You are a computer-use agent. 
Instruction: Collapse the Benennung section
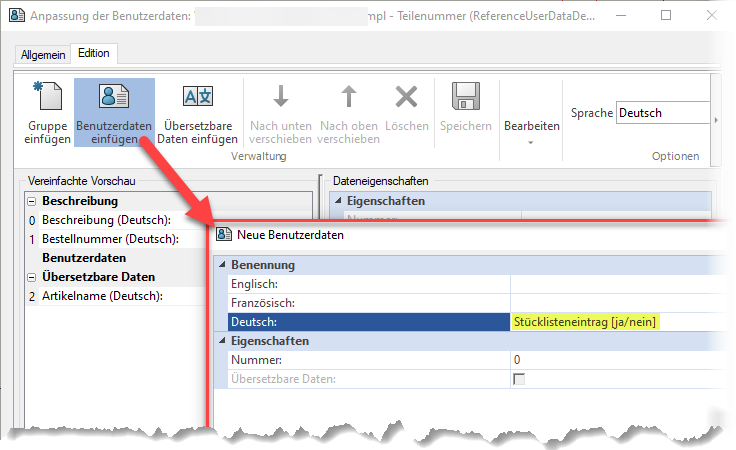pos(222,265)
